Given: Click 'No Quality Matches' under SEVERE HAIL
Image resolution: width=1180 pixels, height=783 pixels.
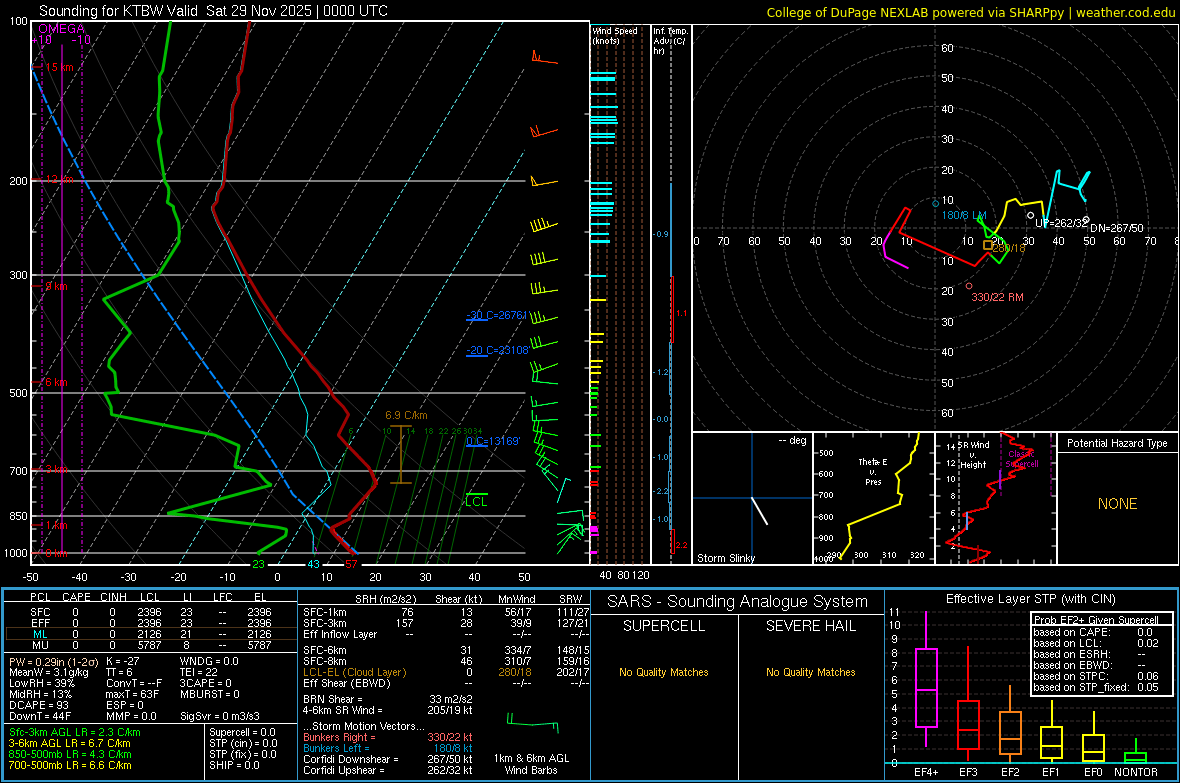Looking at the screenshot, I should 810,672.
